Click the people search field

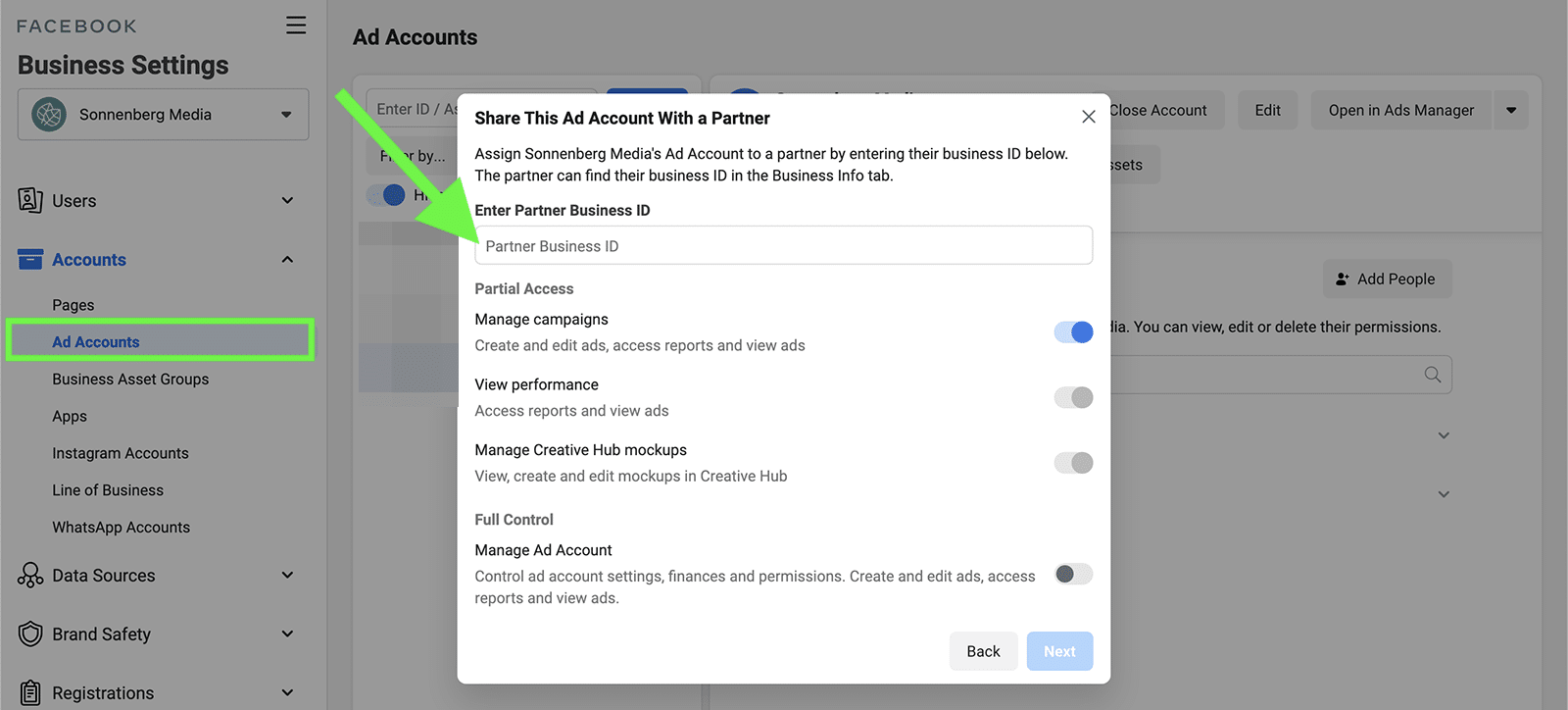tap(1279, 375)
